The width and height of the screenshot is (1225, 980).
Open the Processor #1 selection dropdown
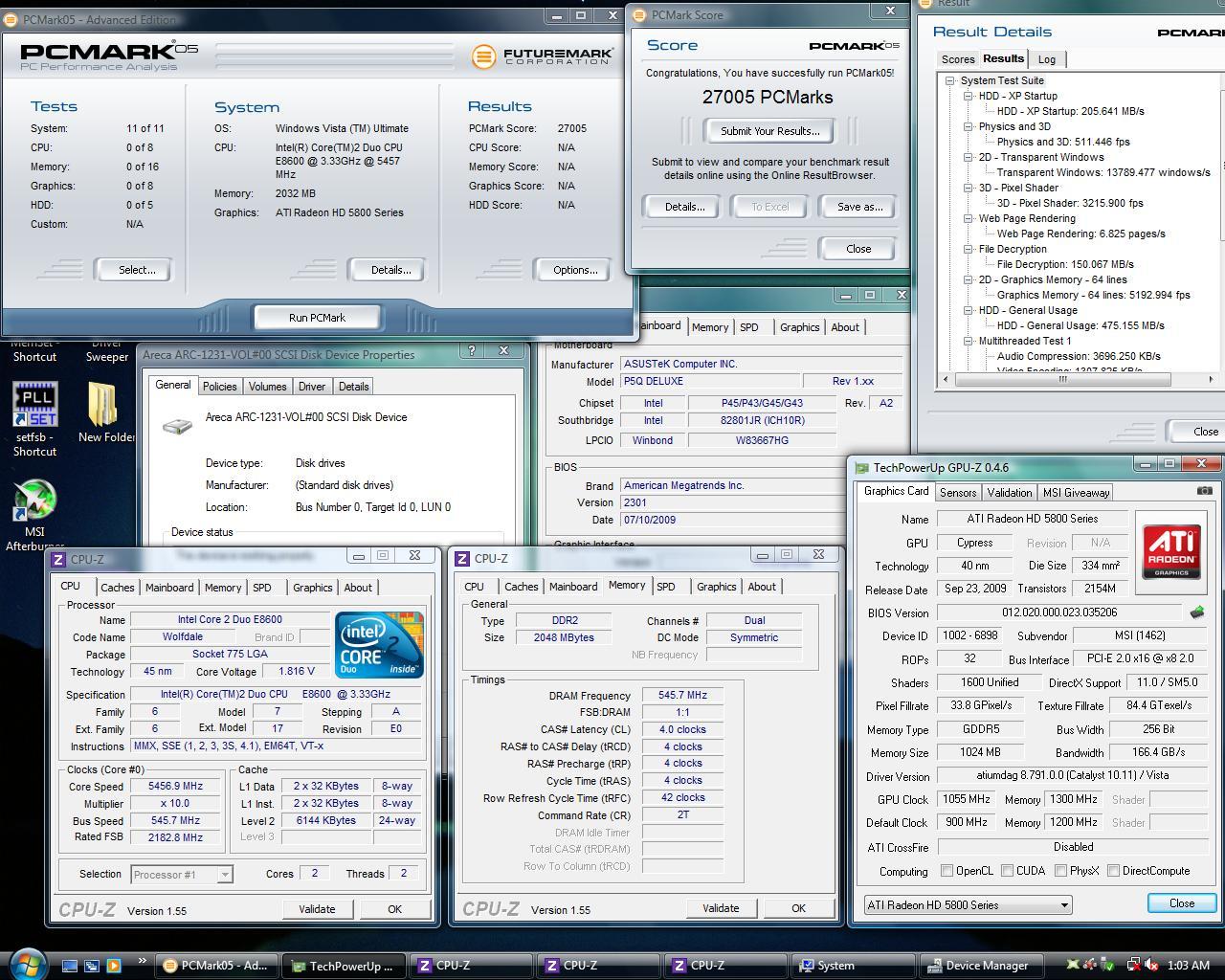point(181,874)
